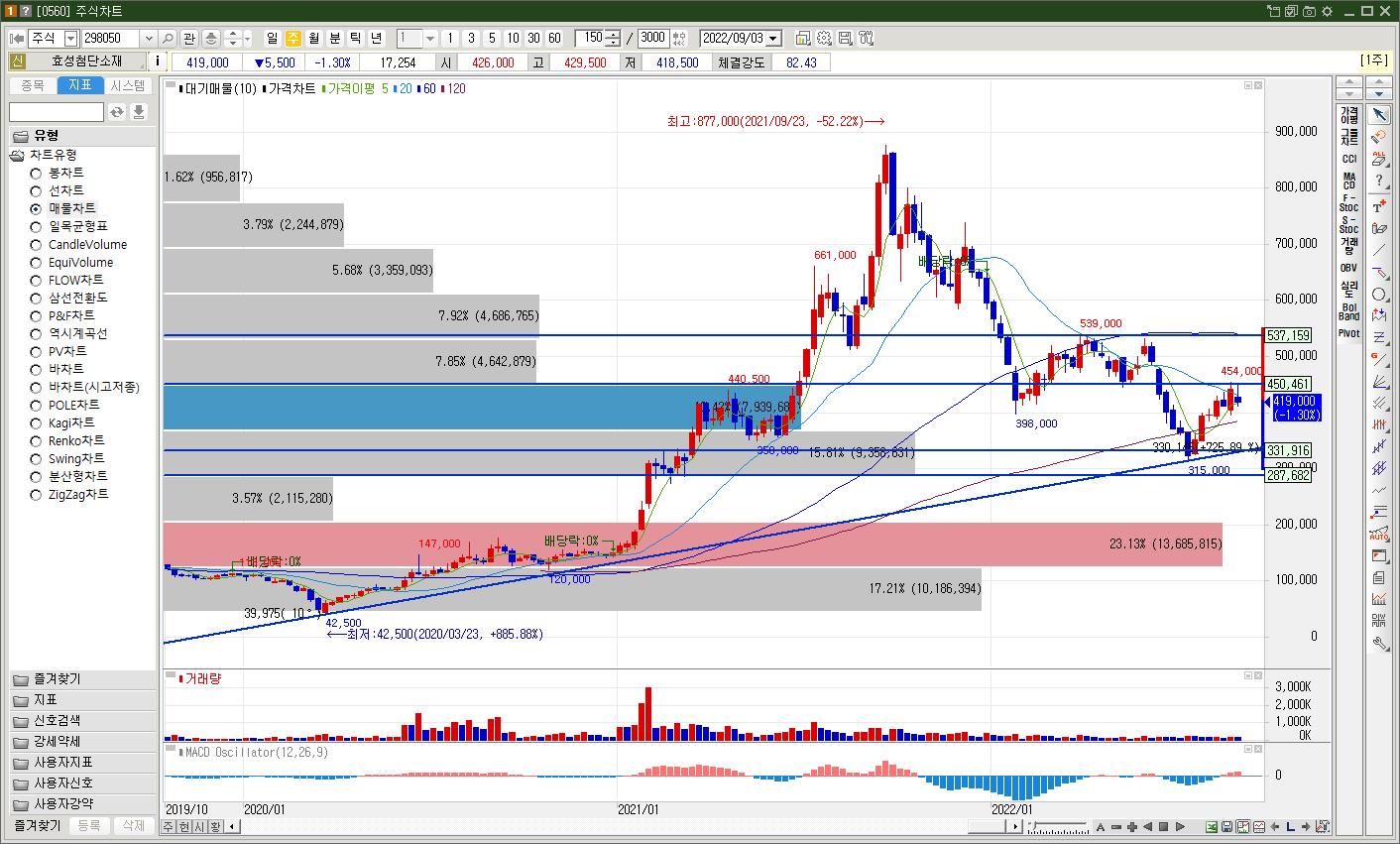This screenshot has height=844, width=1400.
Task: Click the L log-scale icon
Action: click(x=1290, y=826)
